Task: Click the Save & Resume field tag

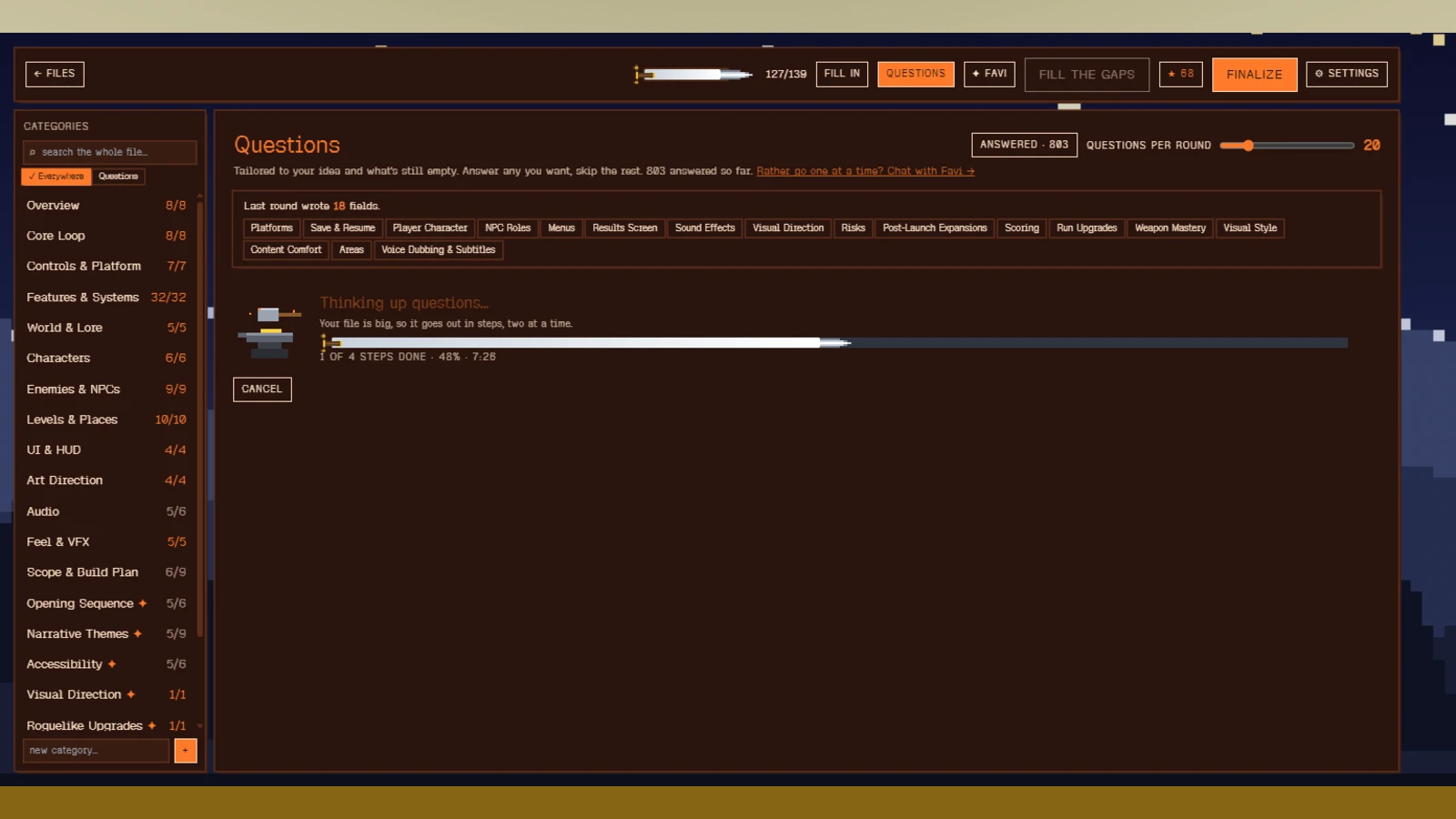Action: click(342, 228)
